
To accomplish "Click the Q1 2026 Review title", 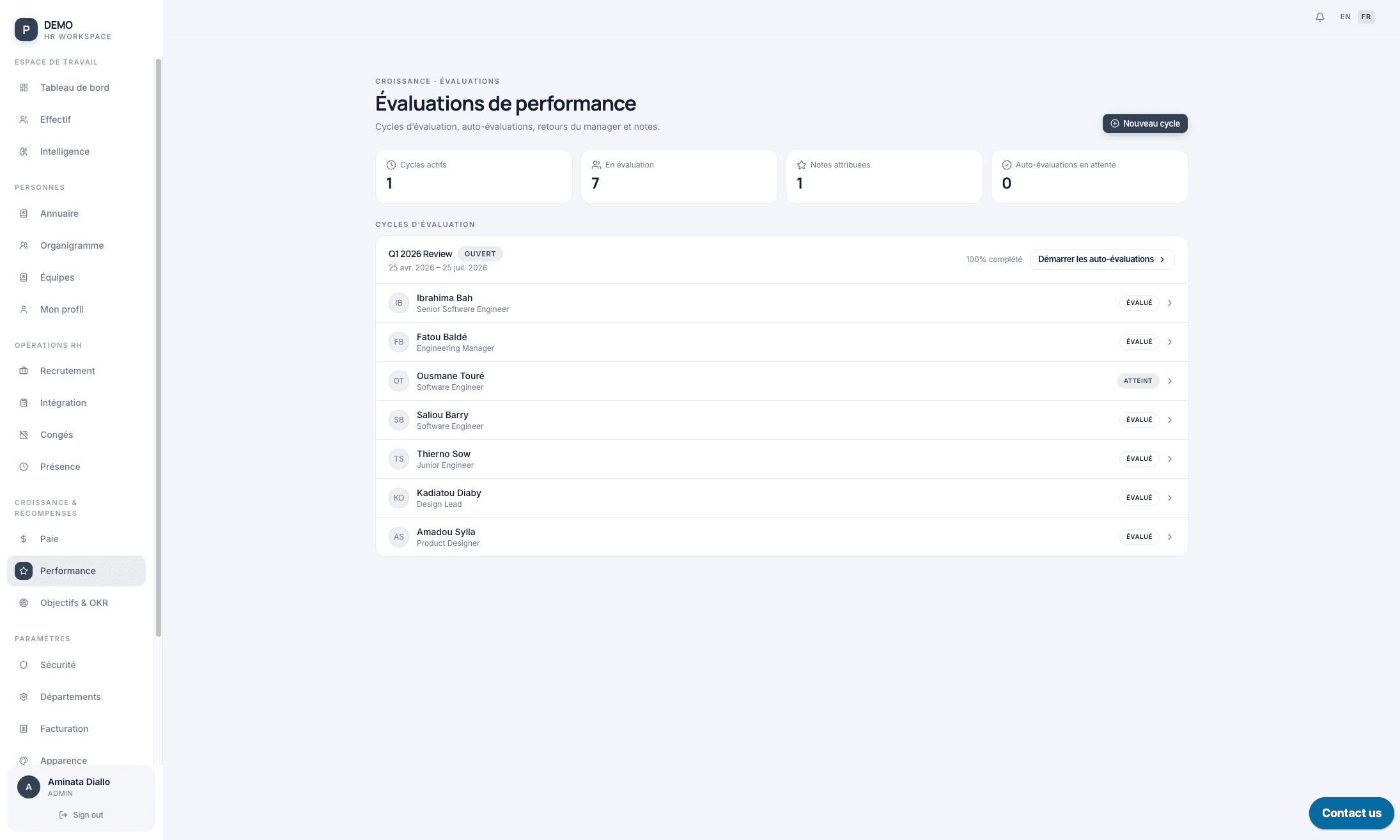I will tap(420, 254).
